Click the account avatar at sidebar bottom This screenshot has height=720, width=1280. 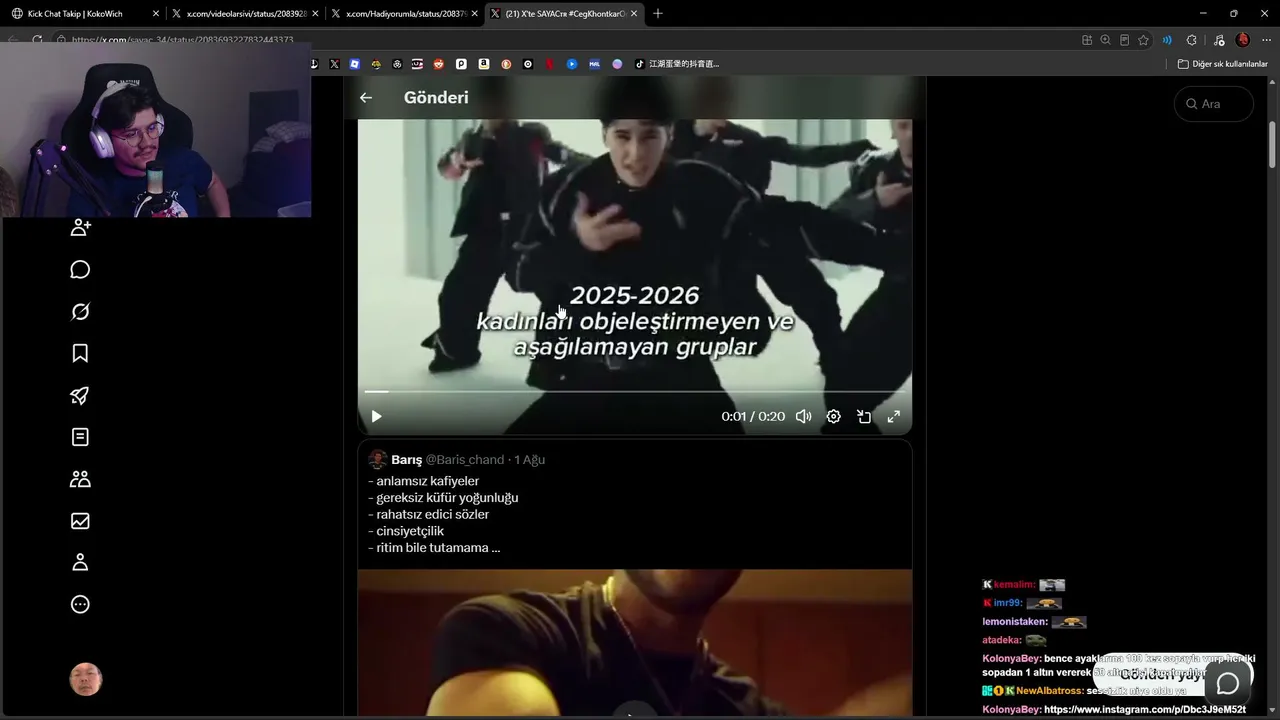pos(86,679)
